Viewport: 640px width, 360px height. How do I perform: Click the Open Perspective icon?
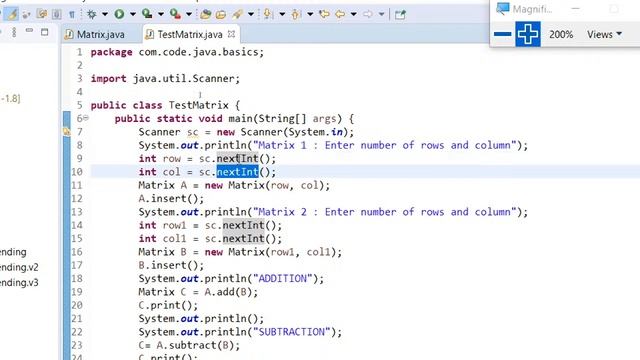coord(400,15)
